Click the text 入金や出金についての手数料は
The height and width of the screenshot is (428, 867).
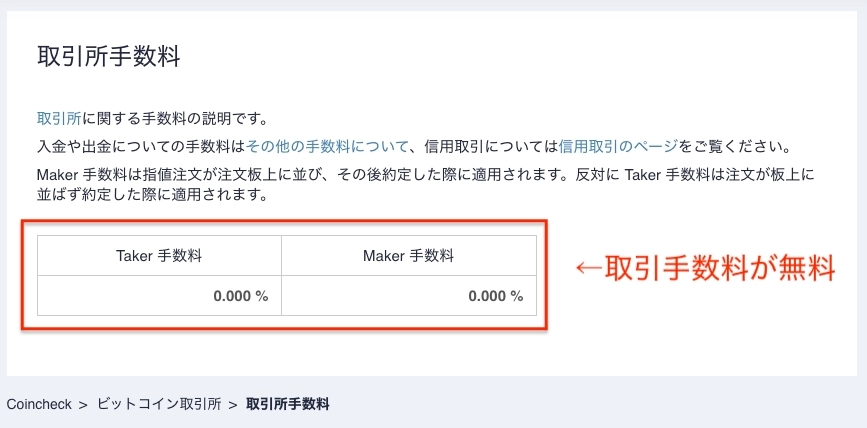point(140,147)
